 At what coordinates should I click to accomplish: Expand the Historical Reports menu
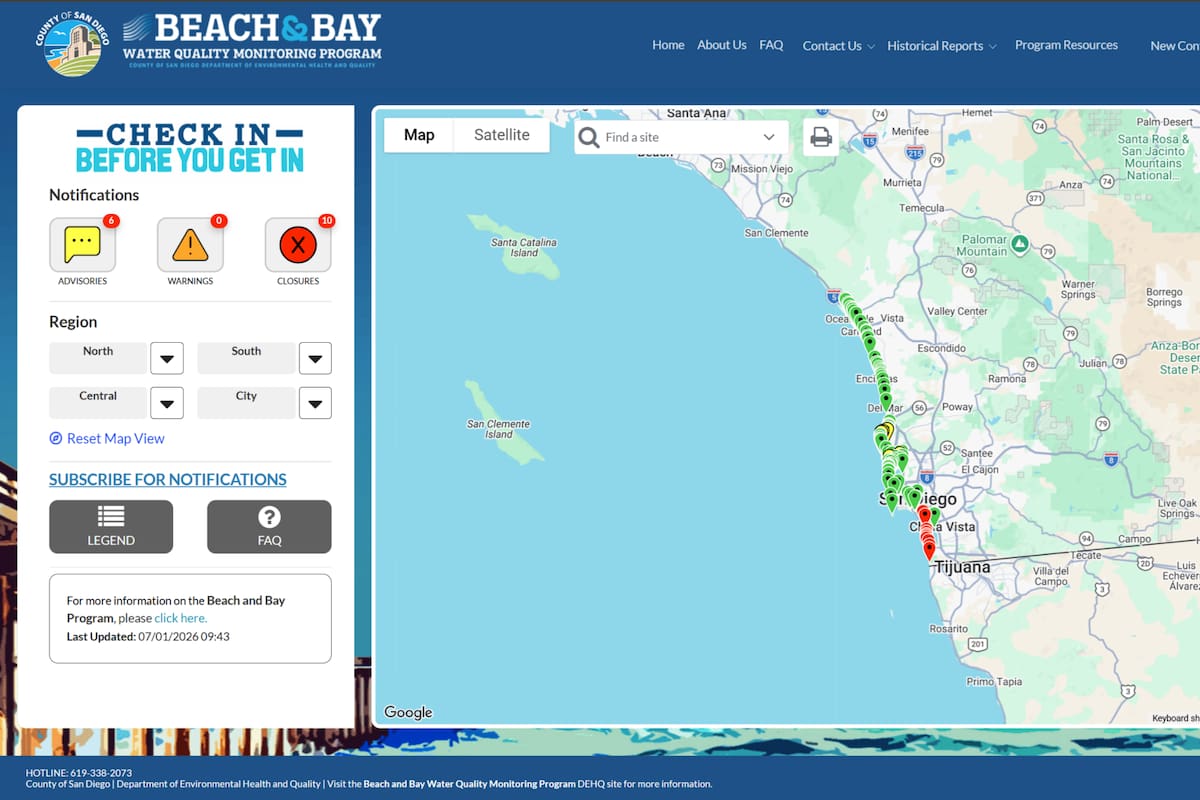941,46
